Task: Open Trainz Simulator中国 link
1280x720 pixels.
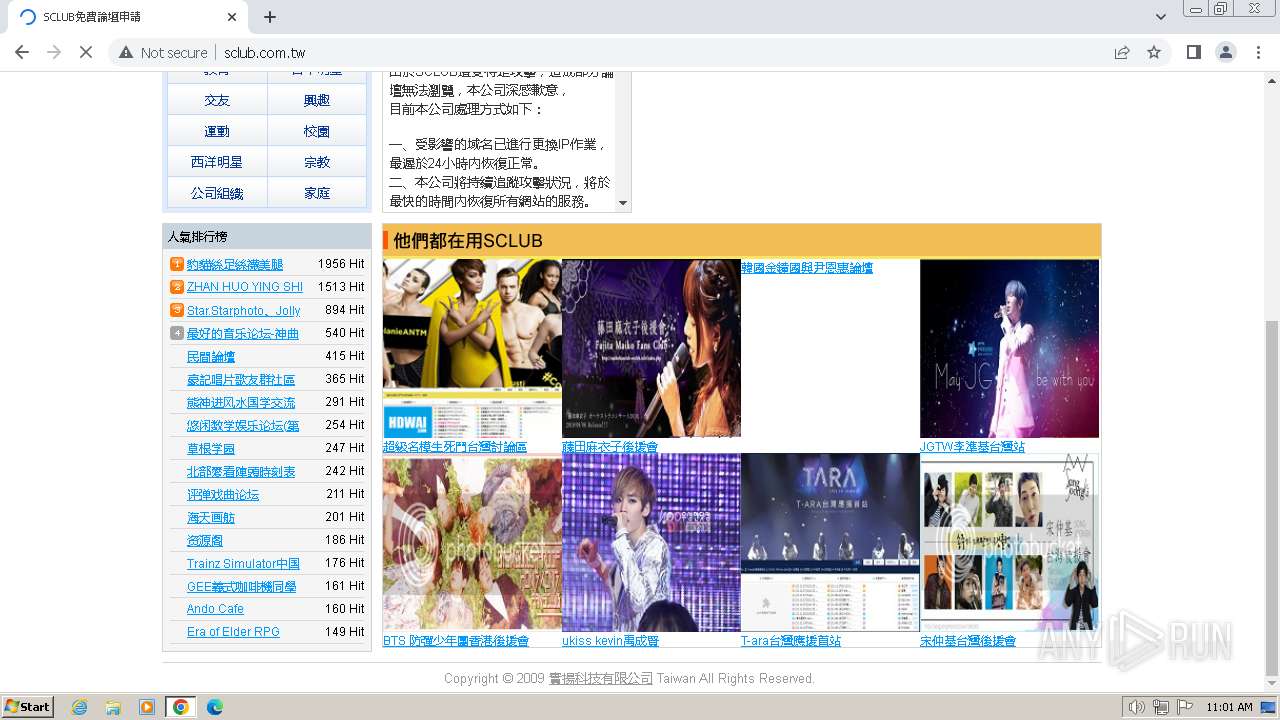Action: [243, 563]
